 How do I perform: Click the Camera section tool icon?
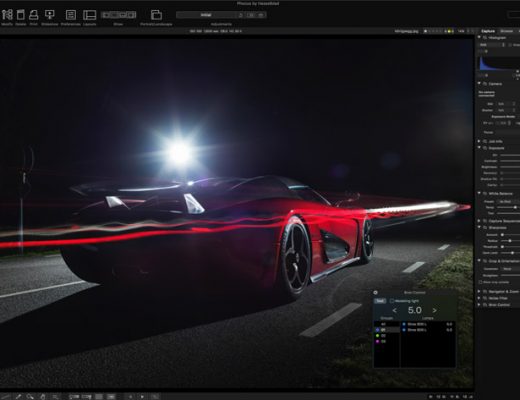(x=485, y=84)
